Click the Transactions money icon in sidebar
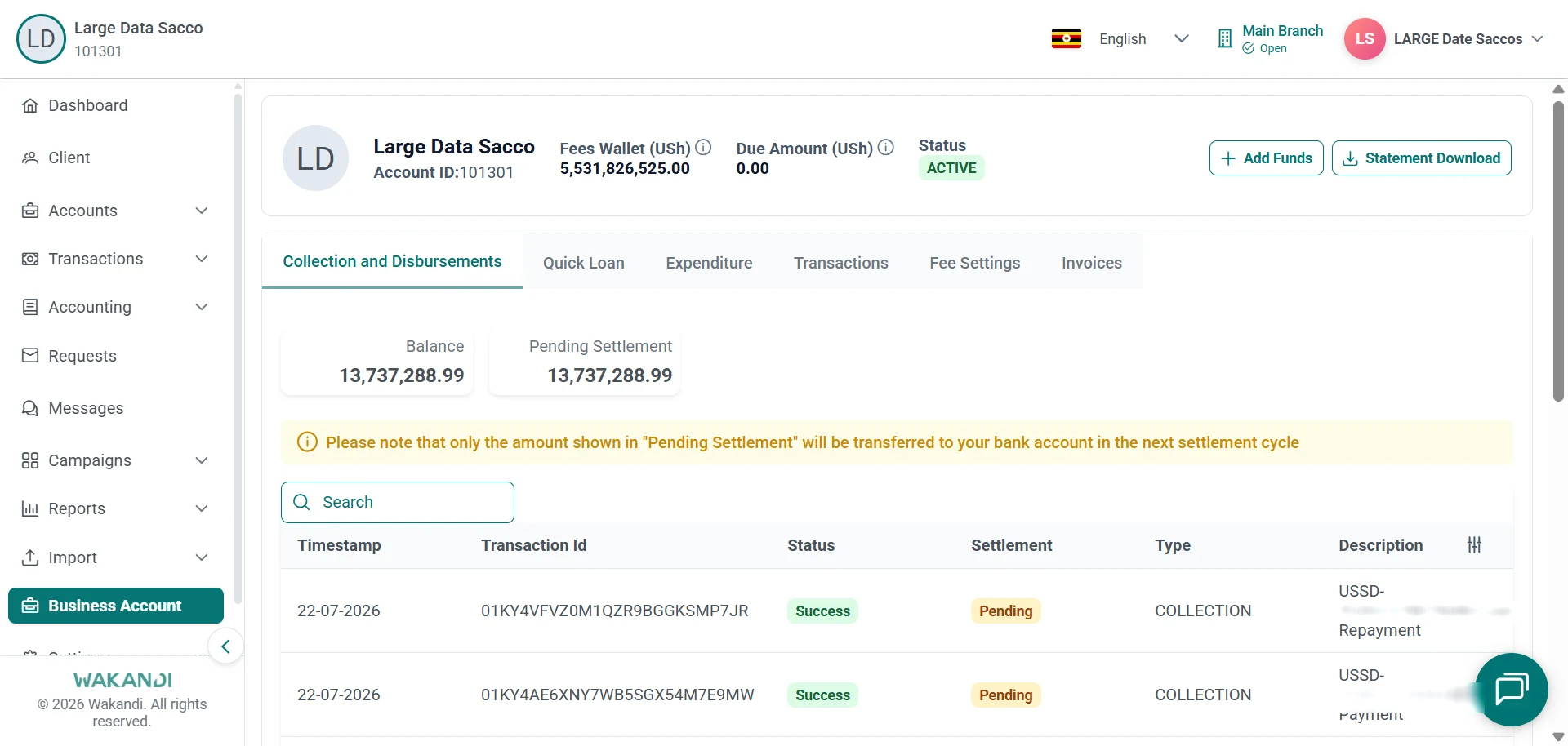 [30, 259]
